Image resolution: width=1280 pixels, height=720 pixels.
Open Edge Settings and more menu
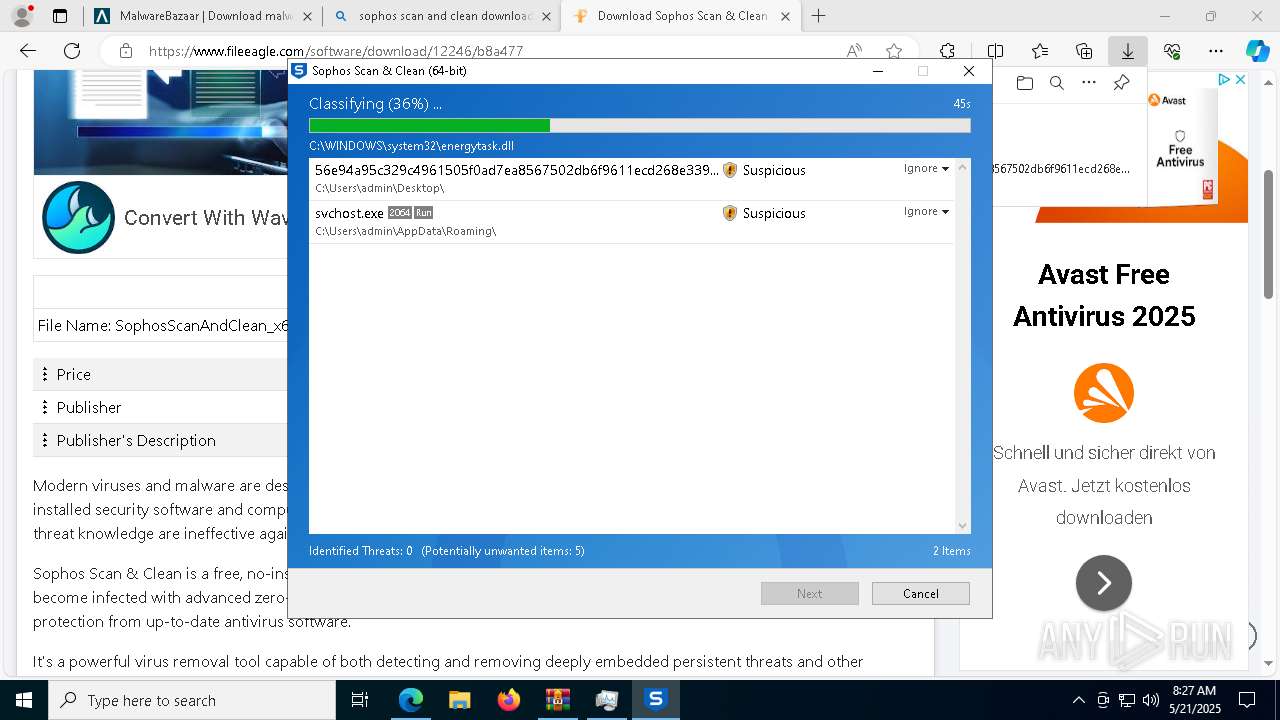tap(1215, 51)
